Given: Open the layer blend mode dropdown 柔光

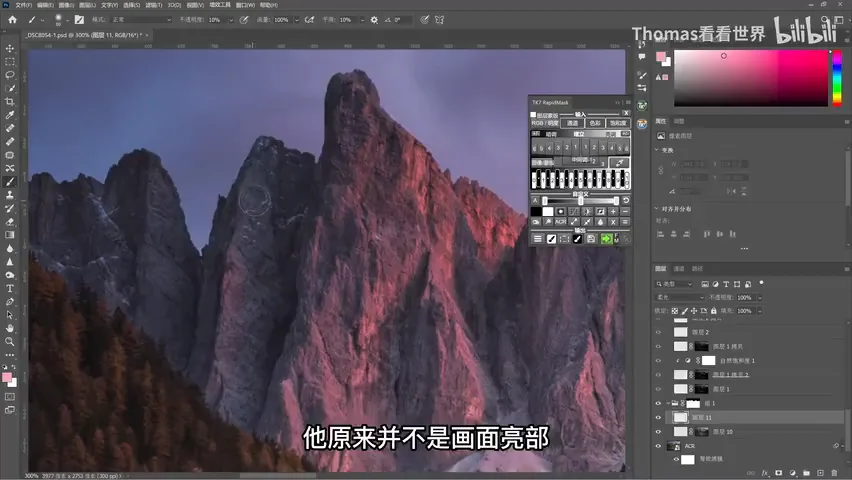Looking at the screenshot, I should pos(680,297).
